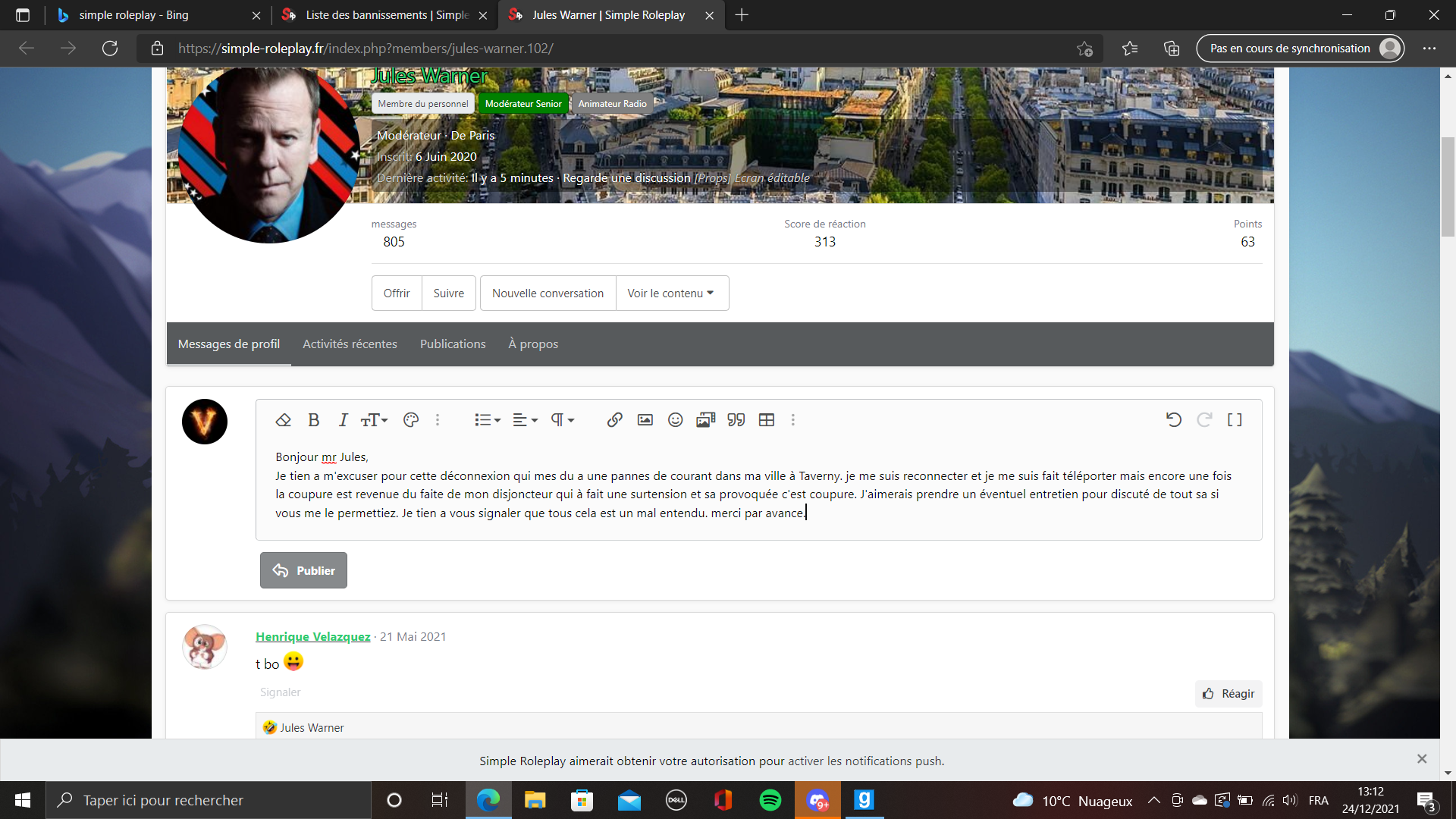Screen dimensions: 1456x819
Task: Open browser collections
Action: tap(1172, 49)
